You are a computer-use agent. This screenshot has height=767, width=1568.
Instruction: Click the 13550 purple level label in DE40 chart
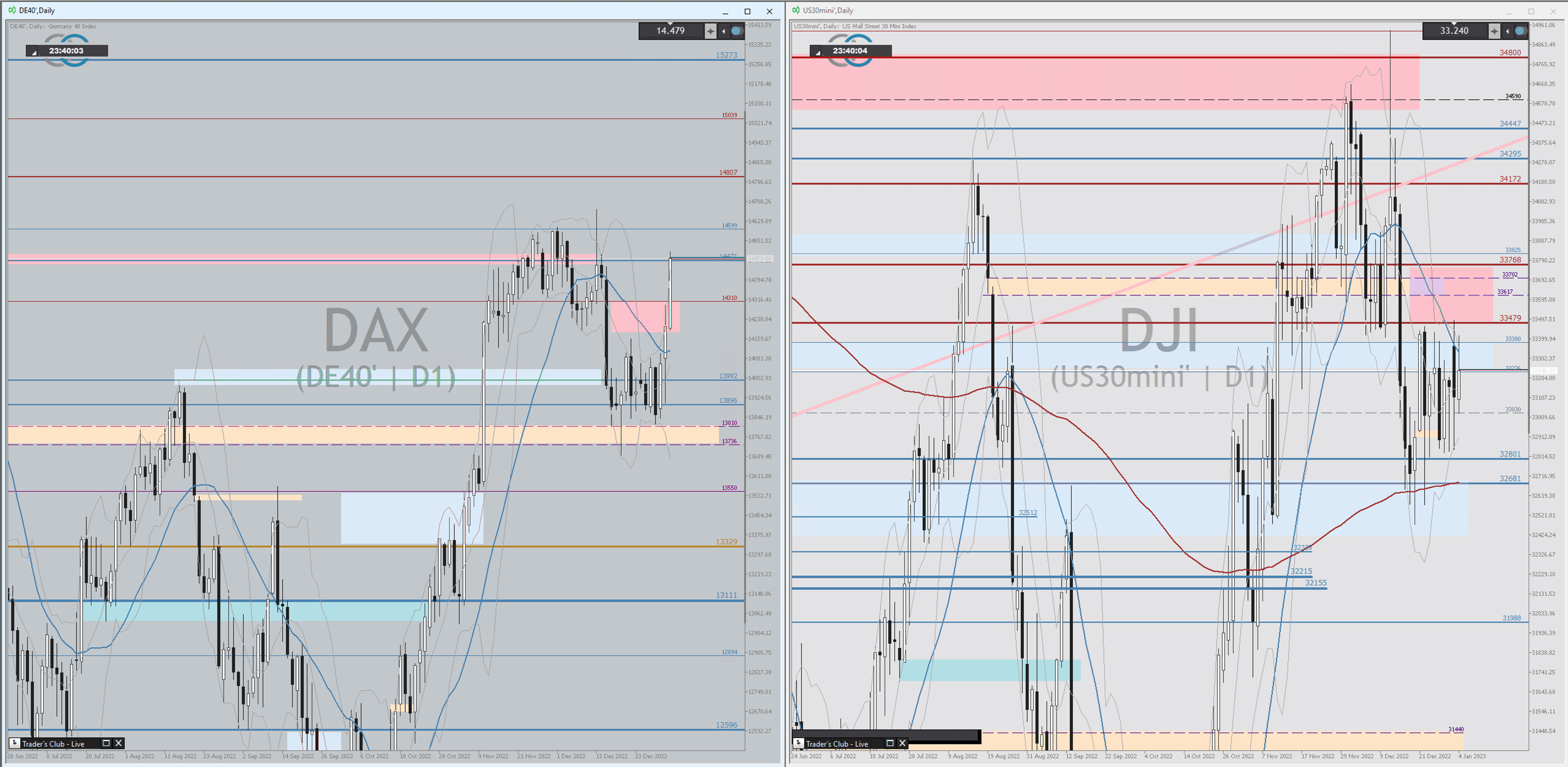click(729, 488)
